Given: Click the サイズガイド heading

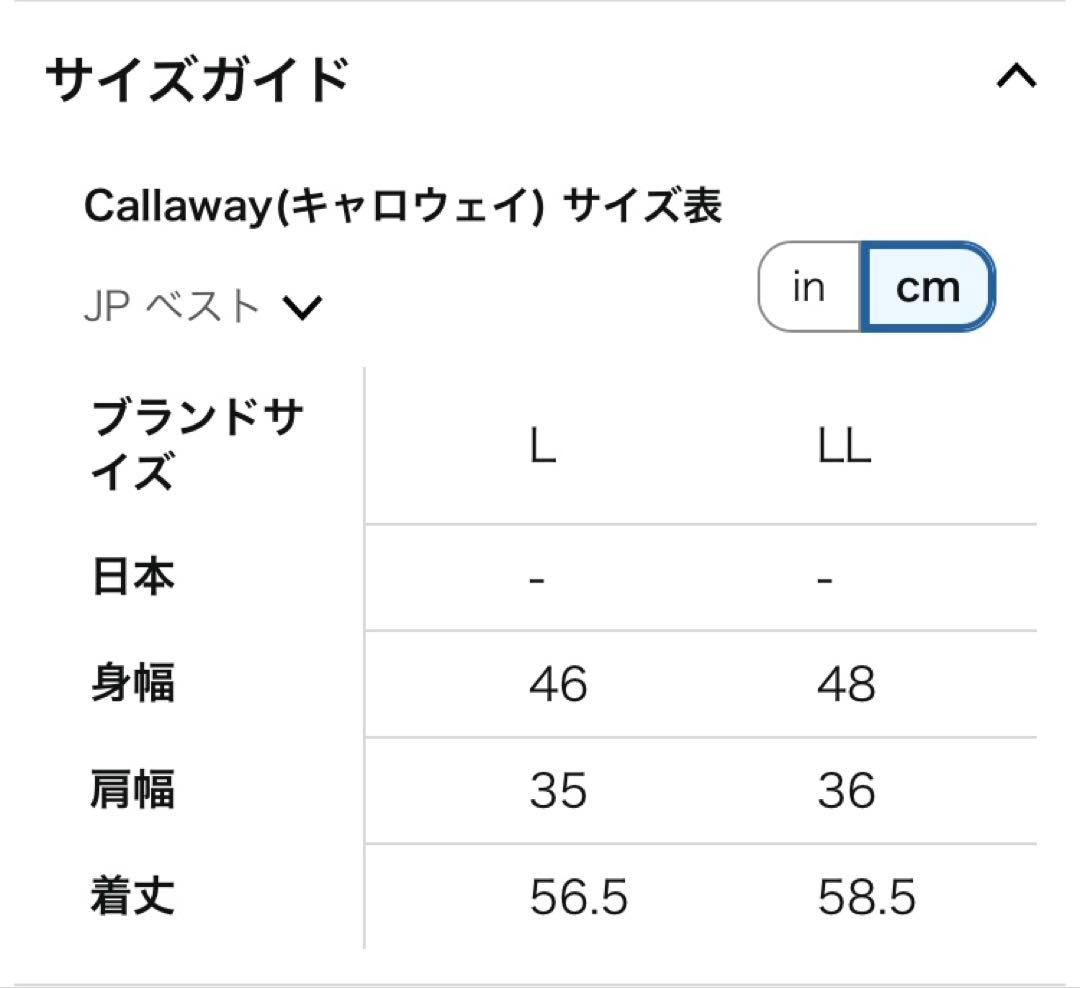Looking at the screenshot, I should 197,80.
